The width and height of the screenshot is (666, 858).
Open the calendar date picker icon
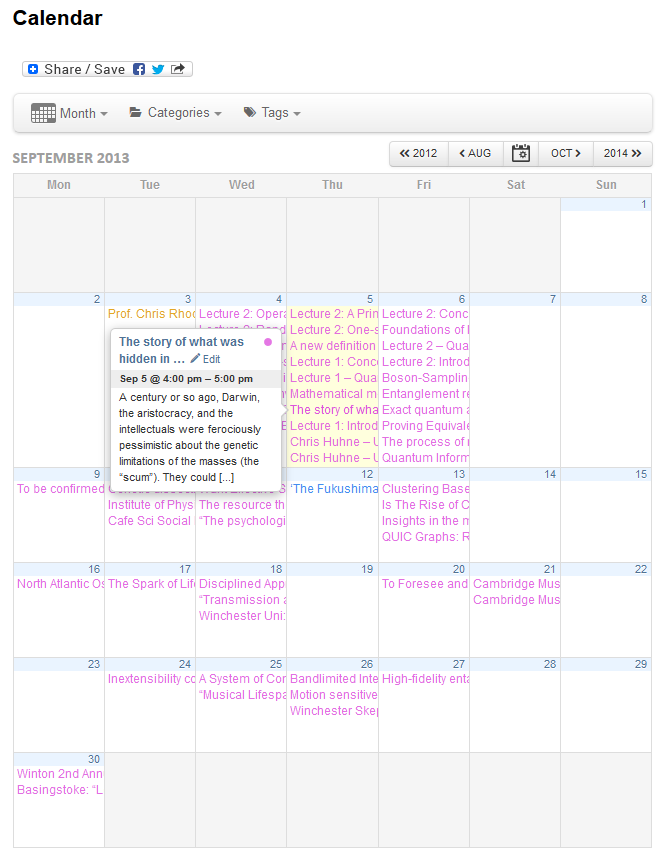[x=520, y=153]
